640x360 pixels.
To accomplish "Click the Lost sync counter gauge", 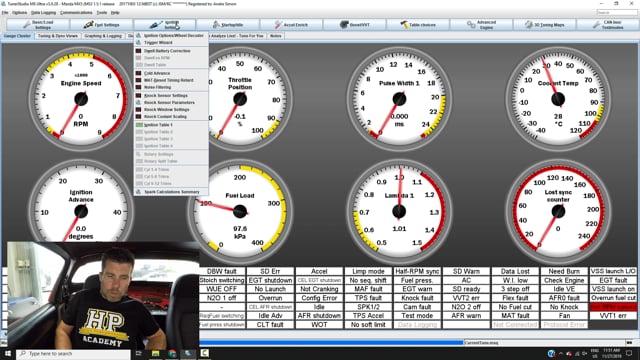I will (x=558, y=211).
